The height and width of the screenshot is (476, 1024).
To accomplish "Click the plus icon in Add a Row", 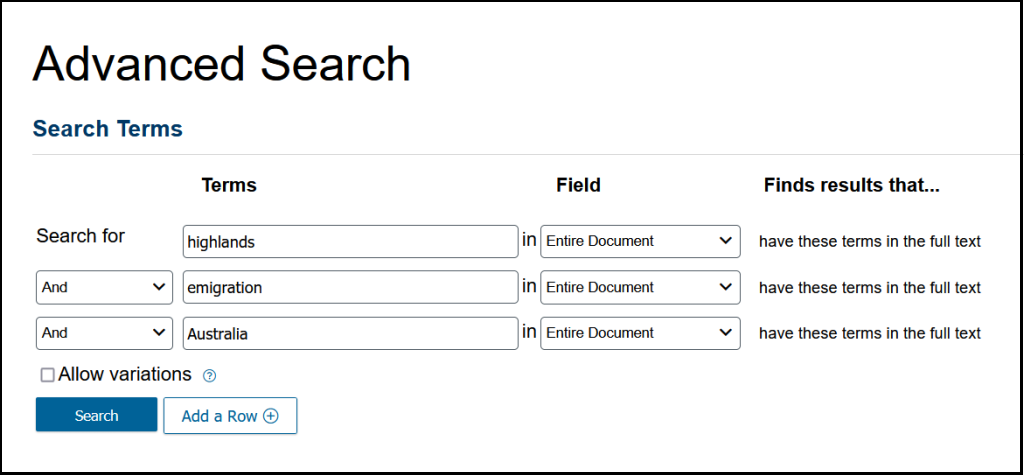I will (270, 416).
